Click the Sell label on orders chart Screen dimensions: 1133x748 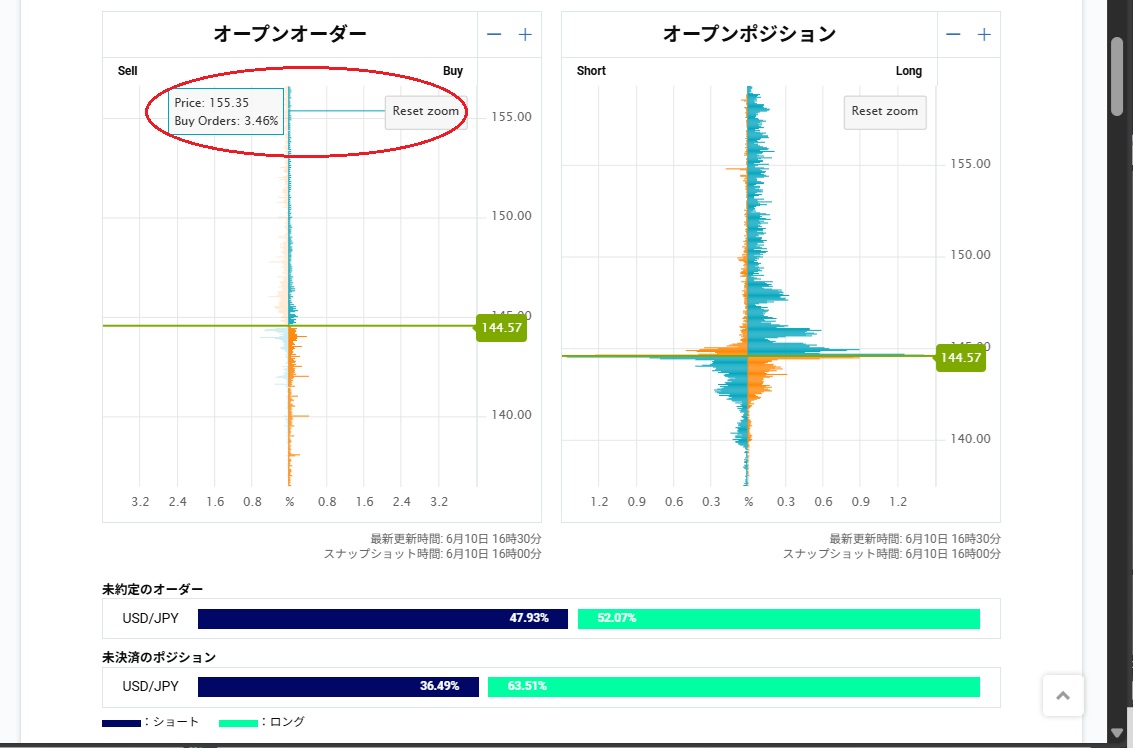(x=127, y=71)
